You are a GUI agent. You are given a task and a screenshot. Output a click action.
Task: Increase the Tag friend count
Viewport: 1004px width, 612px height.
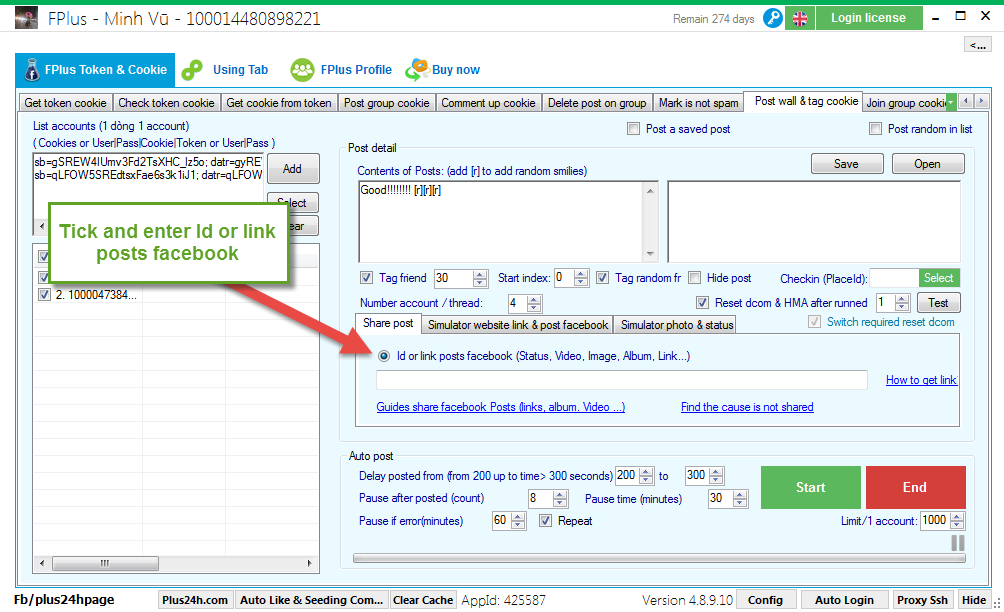480,274
